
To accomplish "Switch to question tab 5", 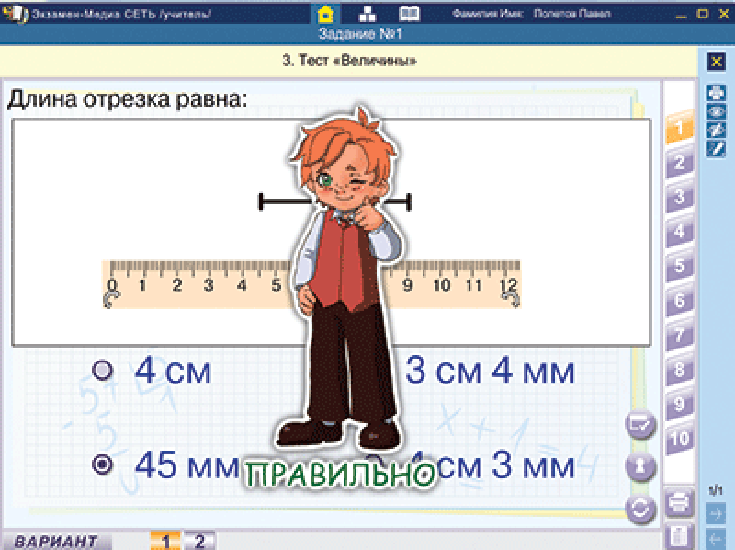I will (679, 267).
